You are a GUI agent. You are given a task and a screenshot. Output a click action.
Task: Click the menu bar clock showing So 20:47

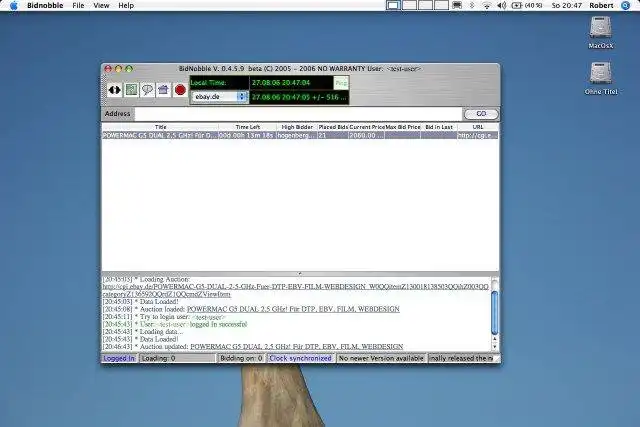(567, 5)
